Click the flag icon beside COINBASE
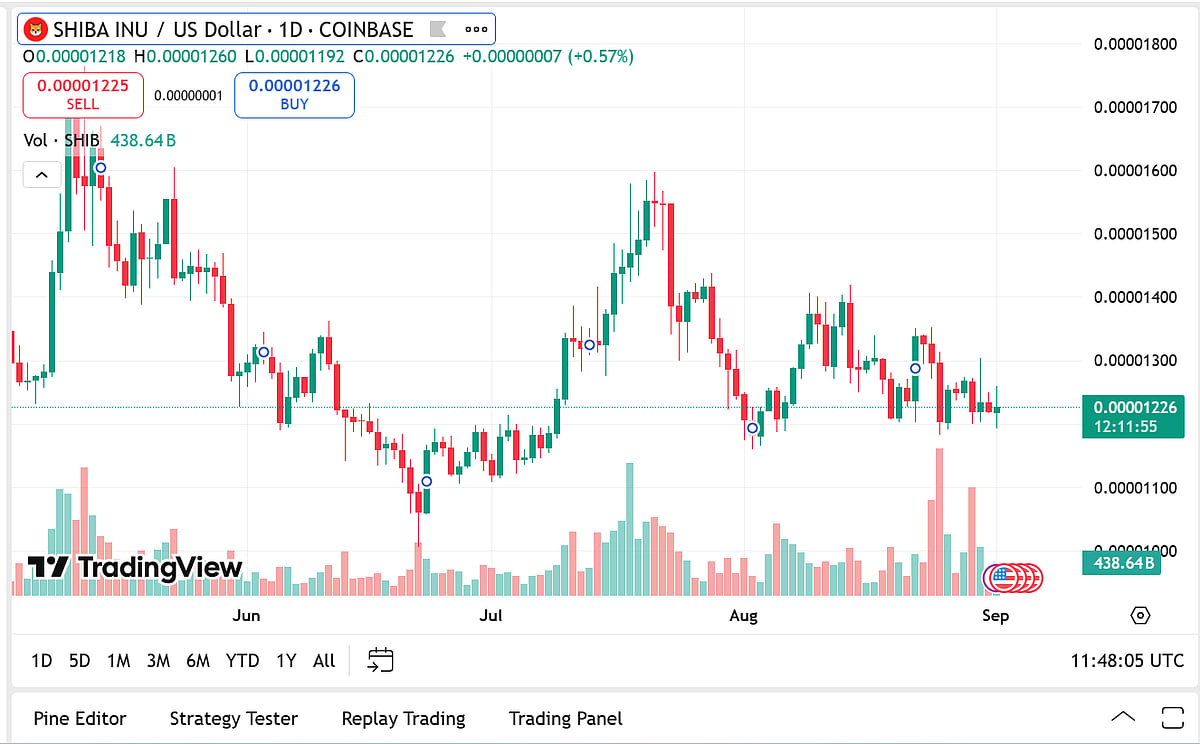The width and height of the screenshot is (1200, 744). coord(435,29)
